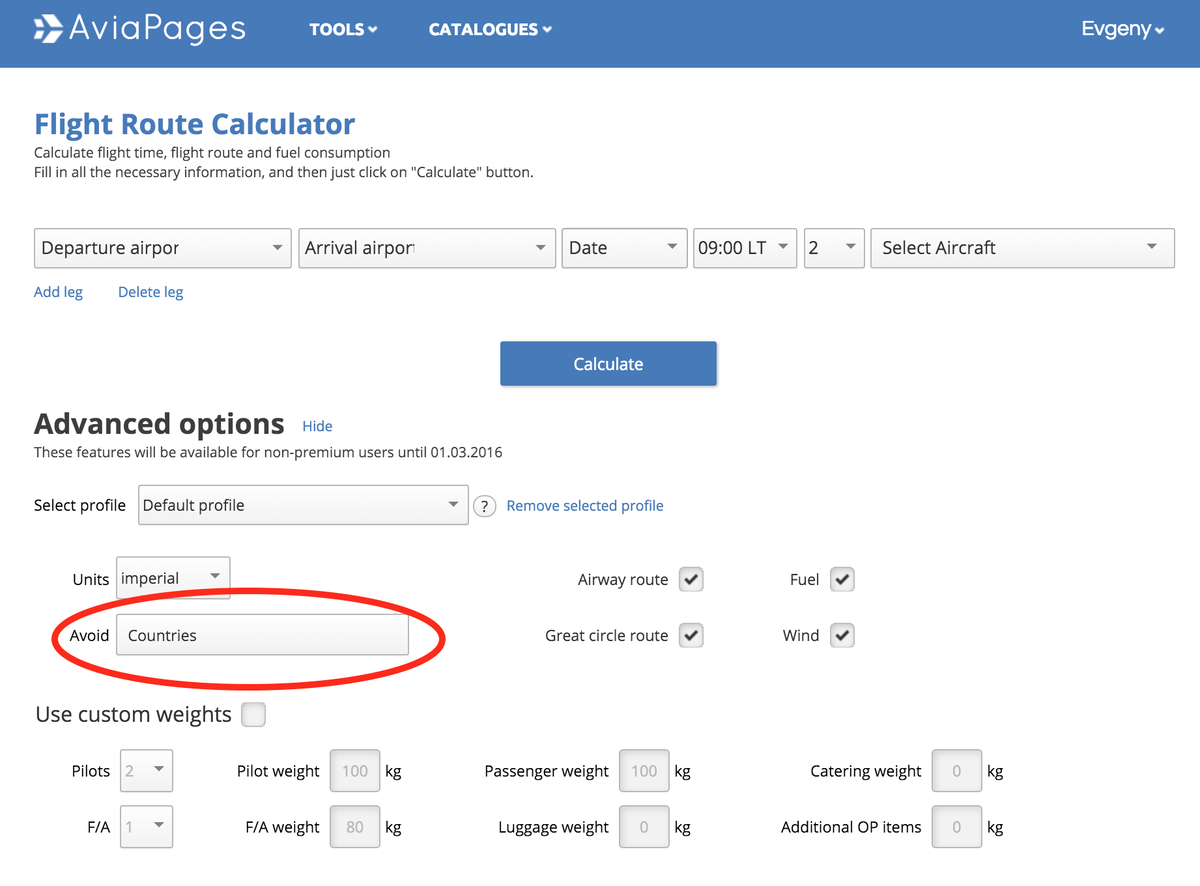Open the Evgeny user menu
This screenshot has height=886, width=1200.
[1123, 29]
